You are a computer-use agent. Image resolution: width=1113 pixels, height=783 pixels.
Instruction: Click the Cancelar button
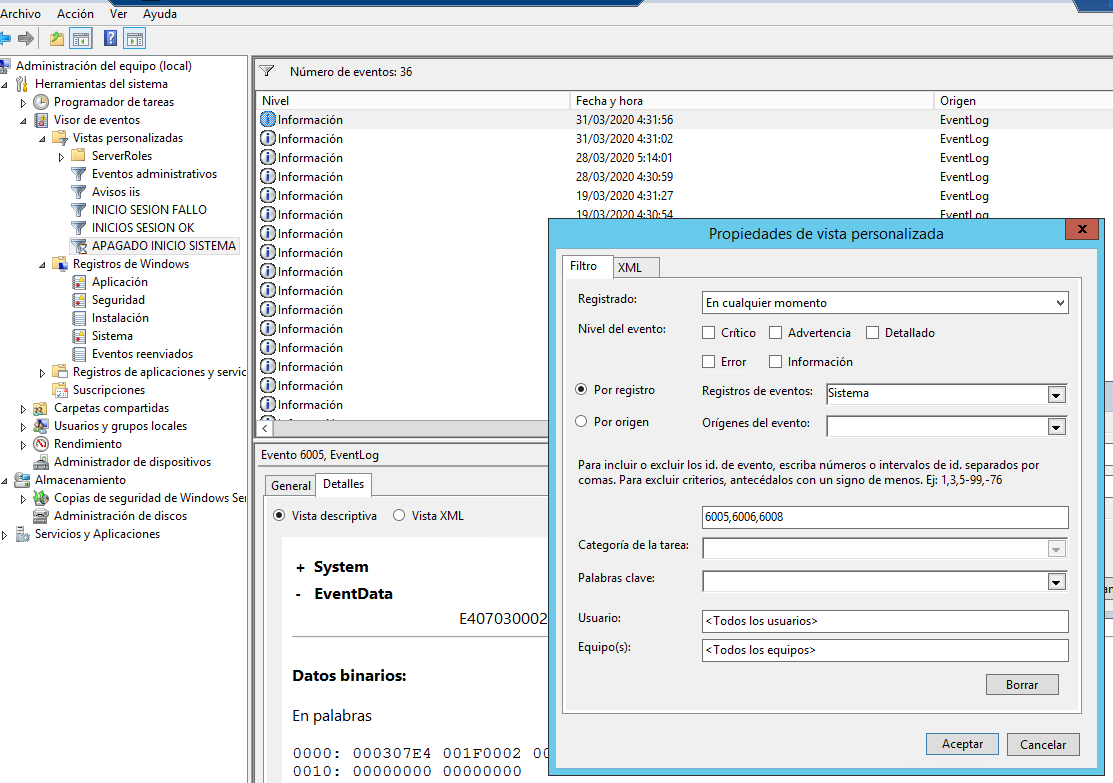(x=1043, y=744)
